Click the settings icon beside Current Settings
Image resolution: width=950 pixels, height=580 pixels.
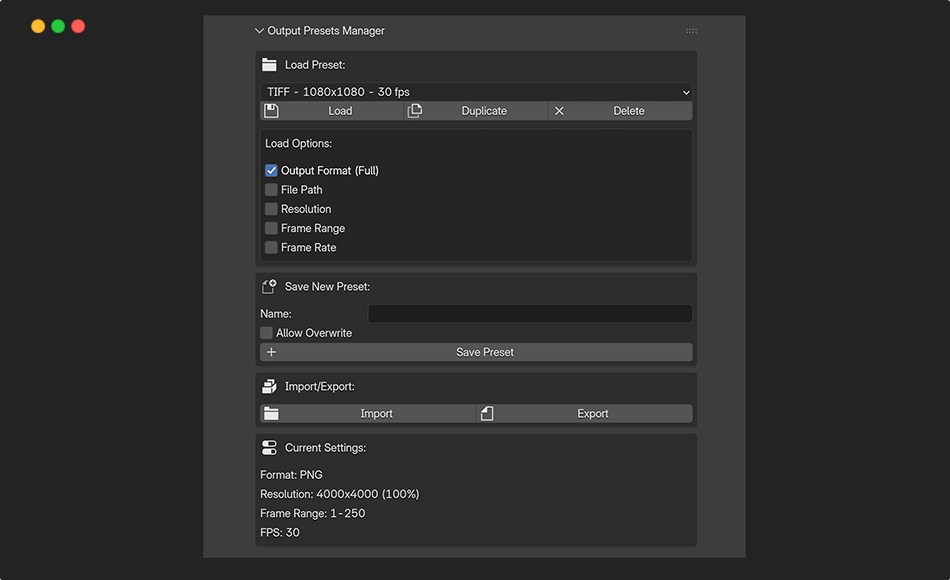point(268,447)
